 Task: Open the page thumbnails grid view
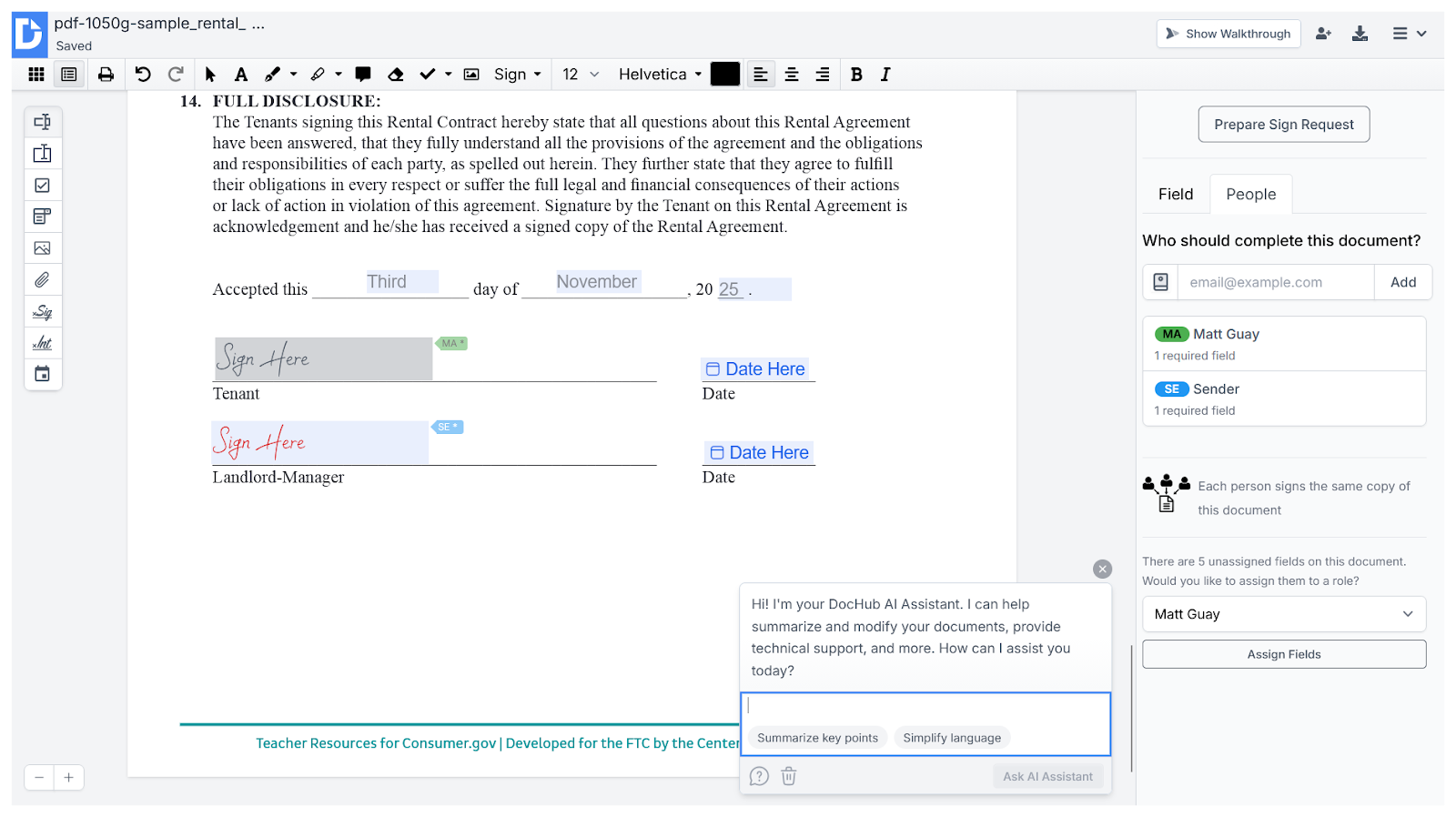point(36,75)
